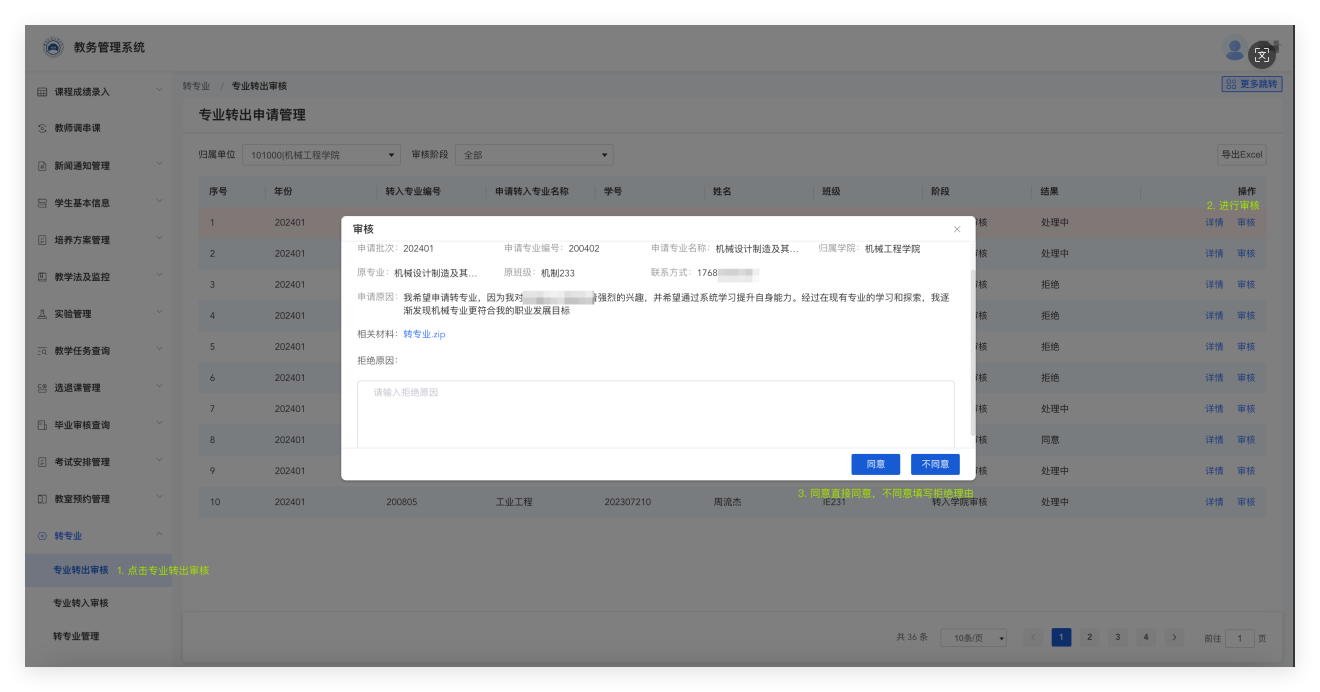Click the 课程成绩录入 sidebar icon

42,92
